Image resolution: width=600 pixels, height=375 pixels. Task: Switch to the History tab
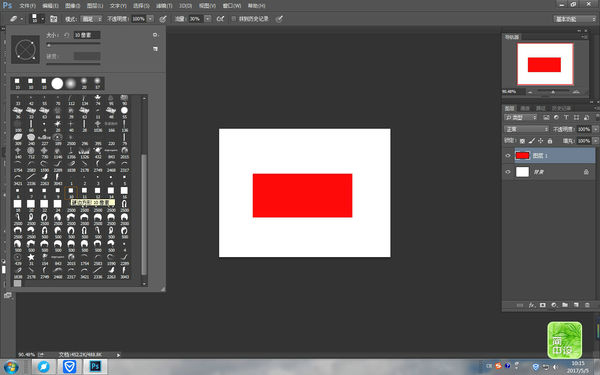click(561, 109)
